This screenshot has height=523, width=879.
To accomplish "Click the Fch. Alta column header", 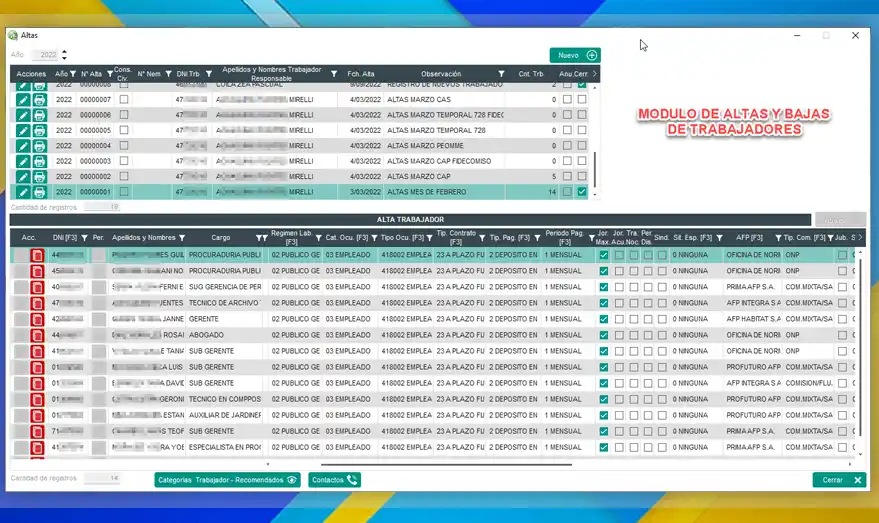I will coord(360,74).
